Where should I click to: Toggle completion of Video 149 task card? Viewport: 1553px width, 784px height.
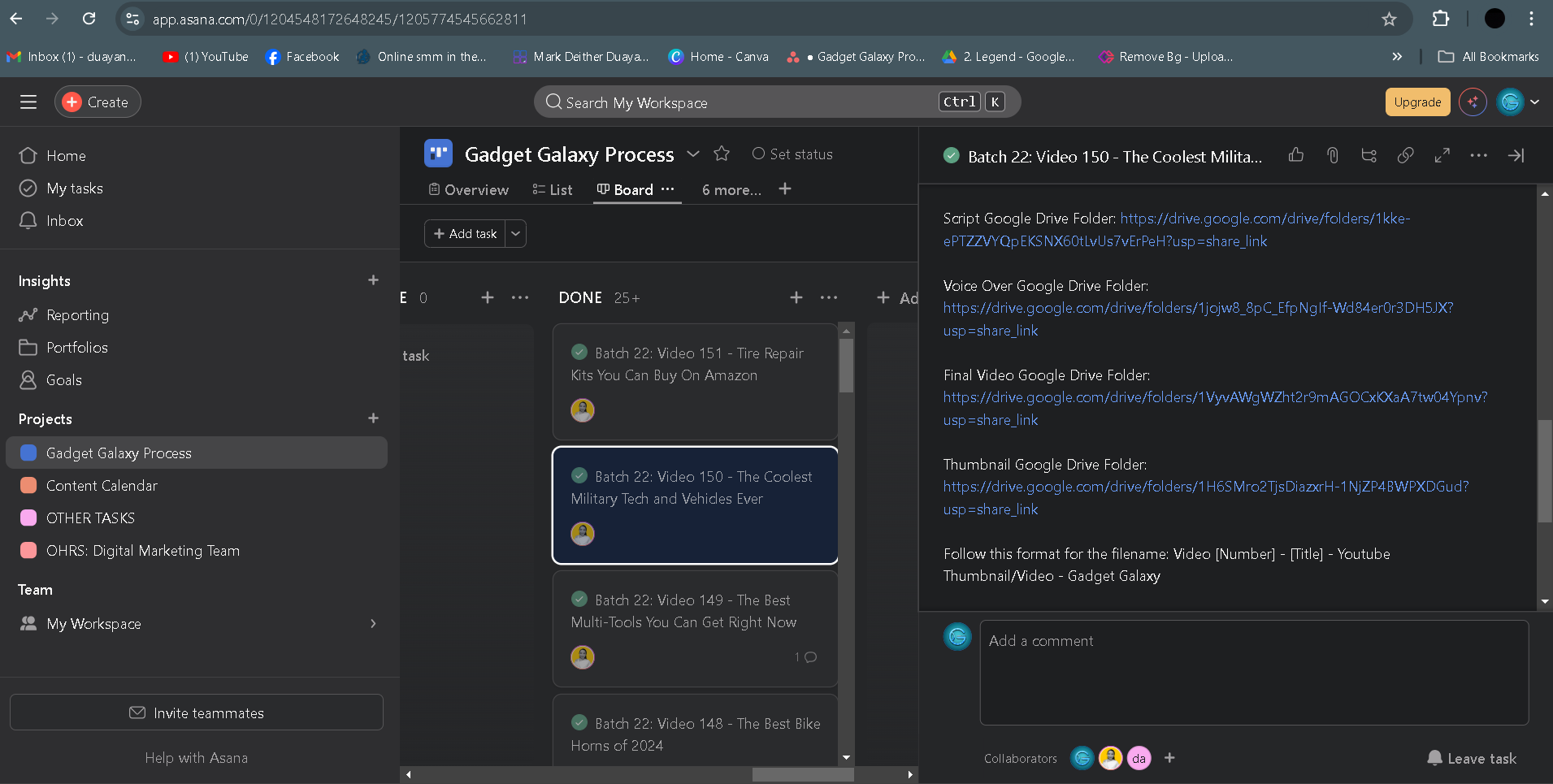pos(579,600)
